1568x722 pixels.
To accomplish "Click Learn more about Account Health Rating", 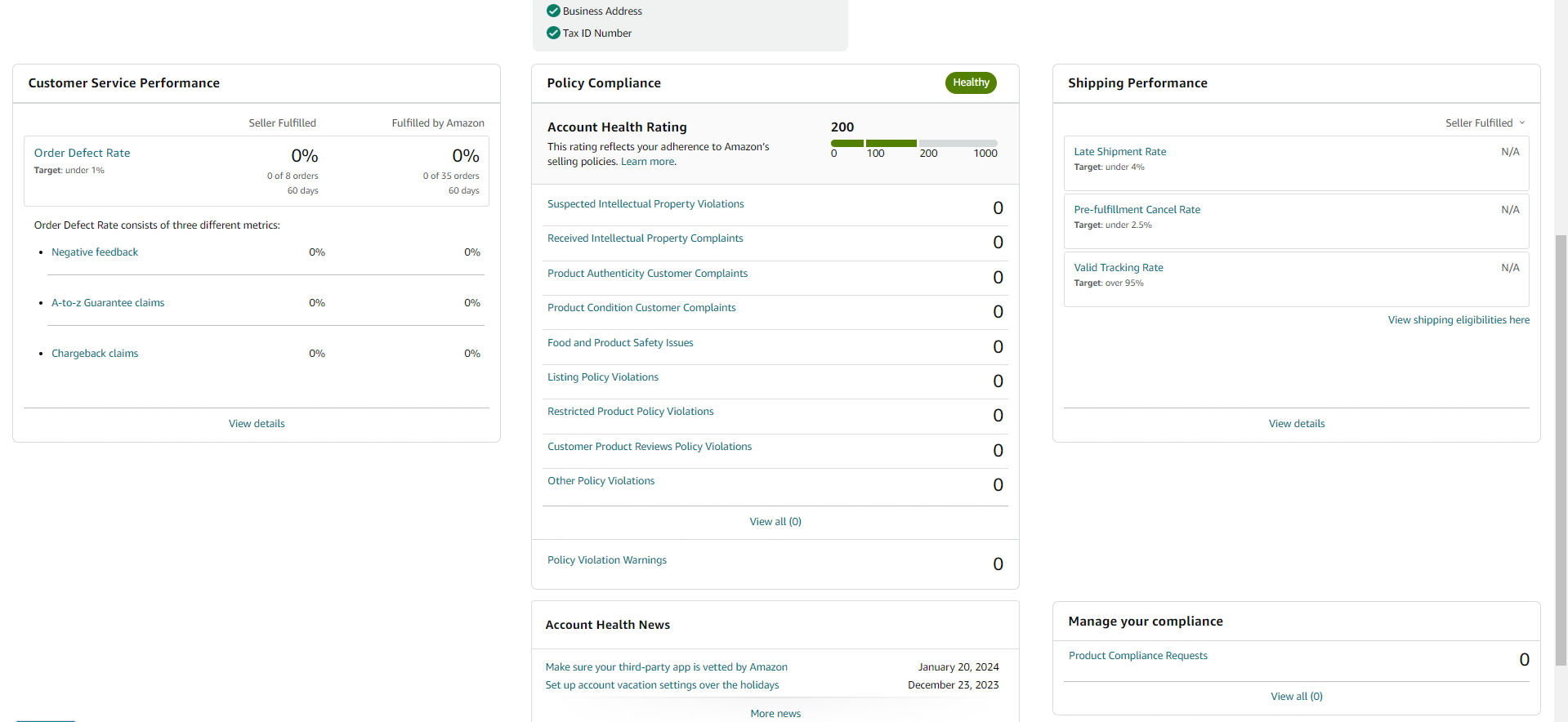I will 647,162.
